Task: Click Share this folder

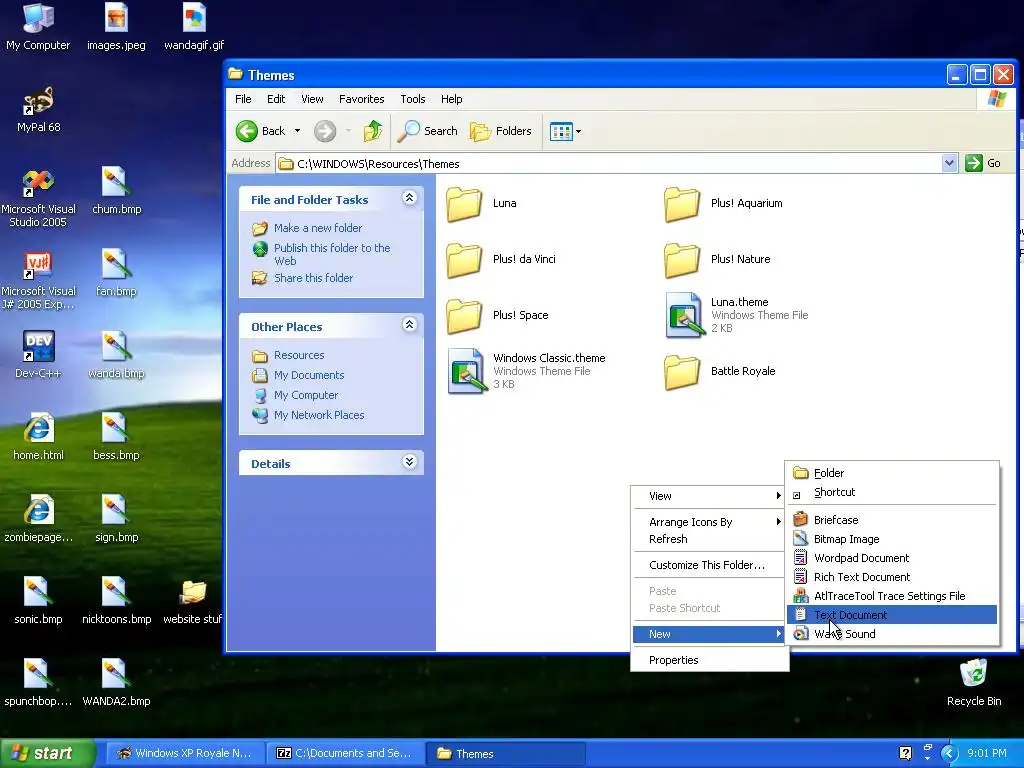Action: pyautogui.click(x=313, y=278)
